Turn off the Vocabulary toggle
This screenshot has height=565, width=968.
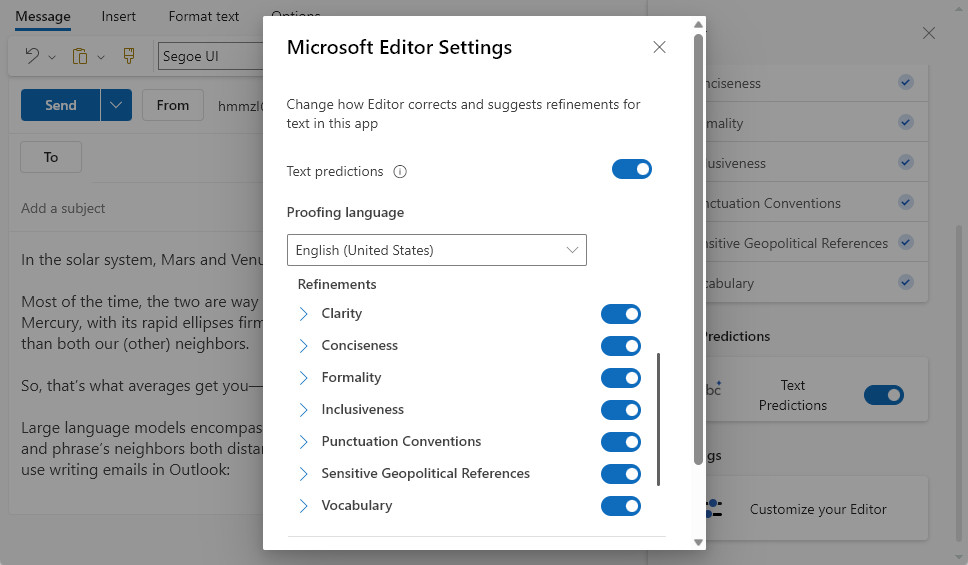pyautogui.click(x=620, y=506)
